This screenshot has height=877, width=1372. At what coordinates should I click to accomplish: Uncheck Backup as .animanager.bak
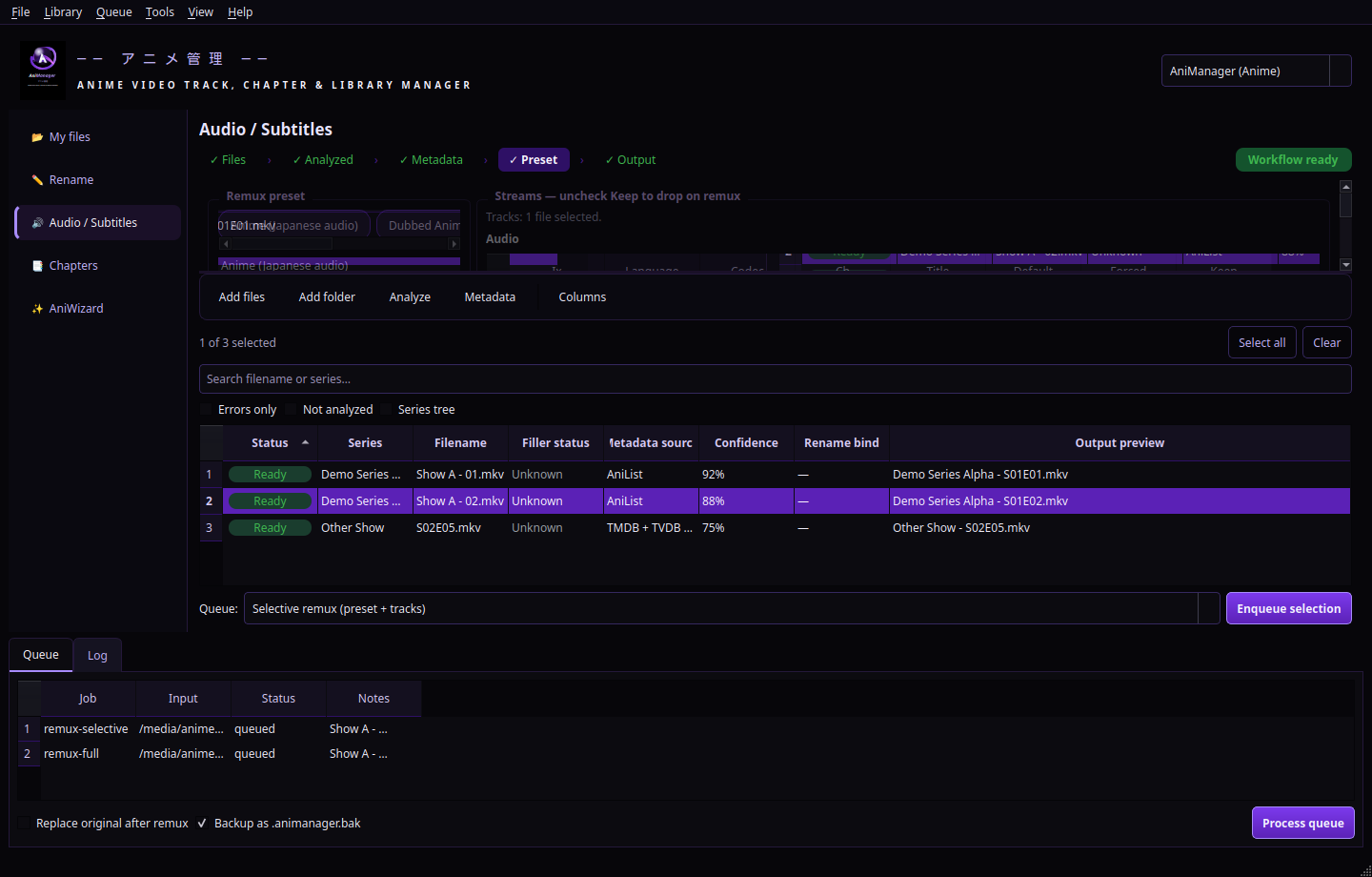pos(202,824)
